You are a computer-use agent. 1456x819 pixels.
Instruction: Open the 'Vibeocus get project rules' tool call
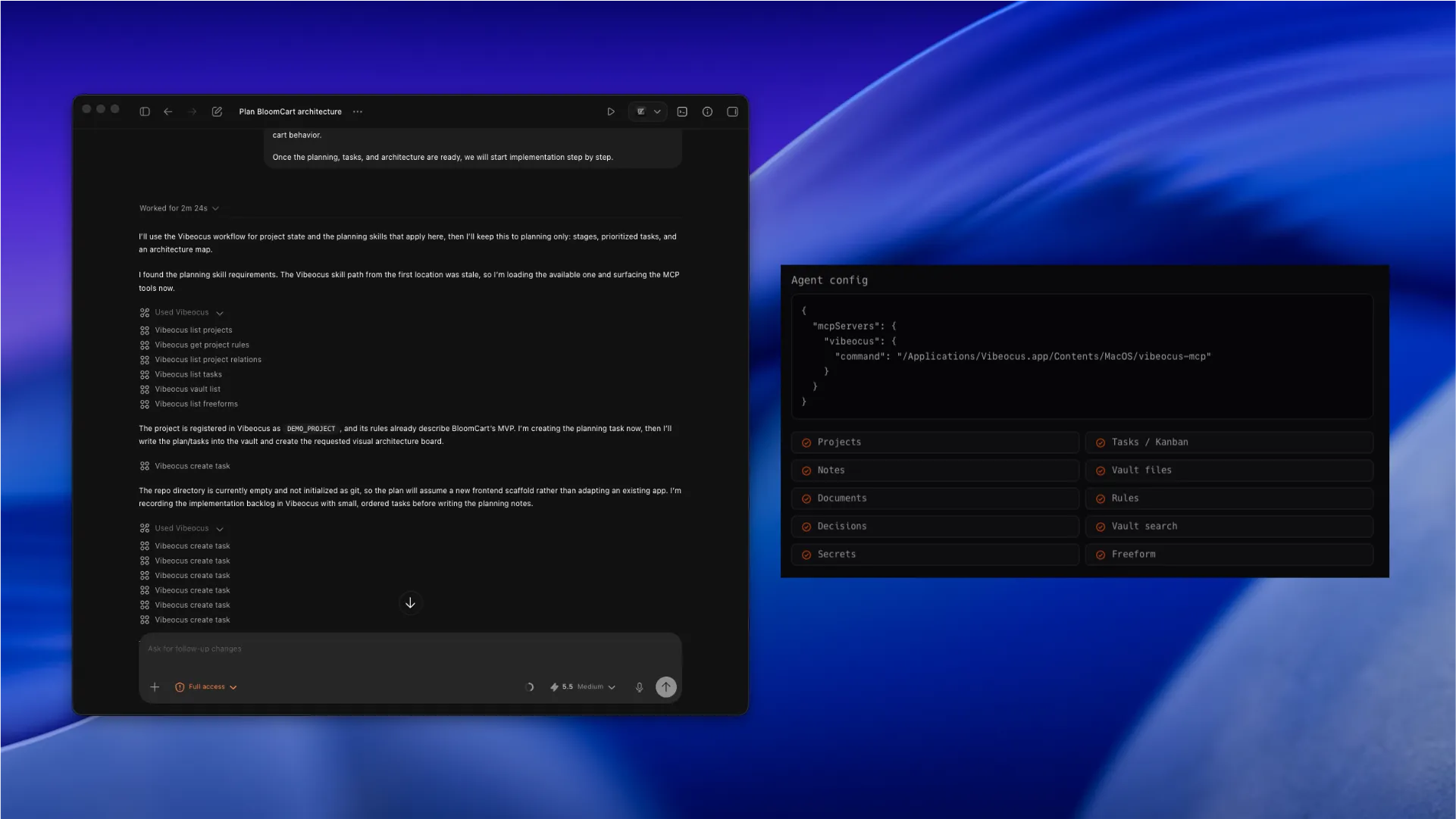pyautogui.click(x=194, y=345)
